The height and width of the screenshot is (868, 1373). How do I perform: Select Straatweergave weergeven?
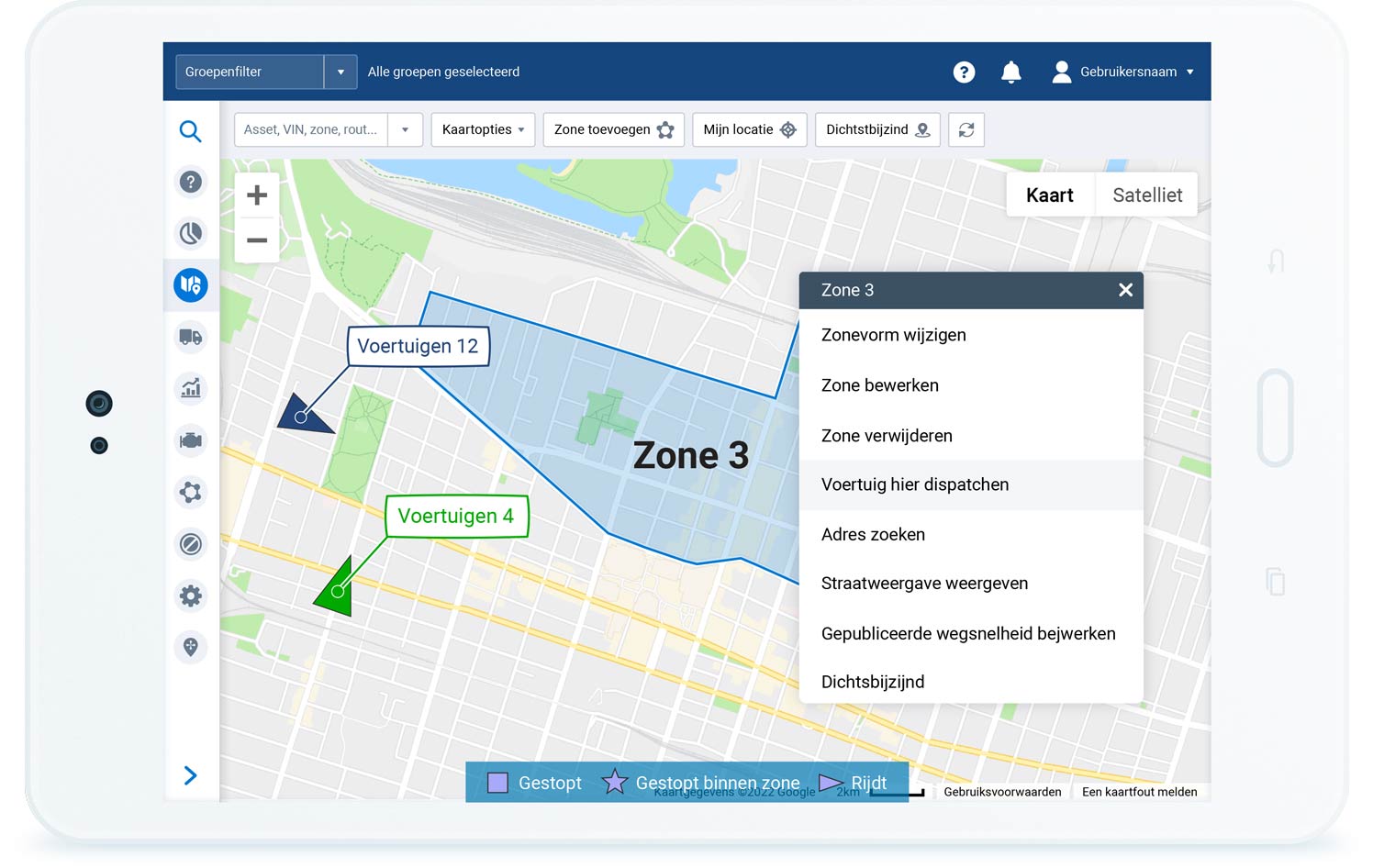(971, 584)
